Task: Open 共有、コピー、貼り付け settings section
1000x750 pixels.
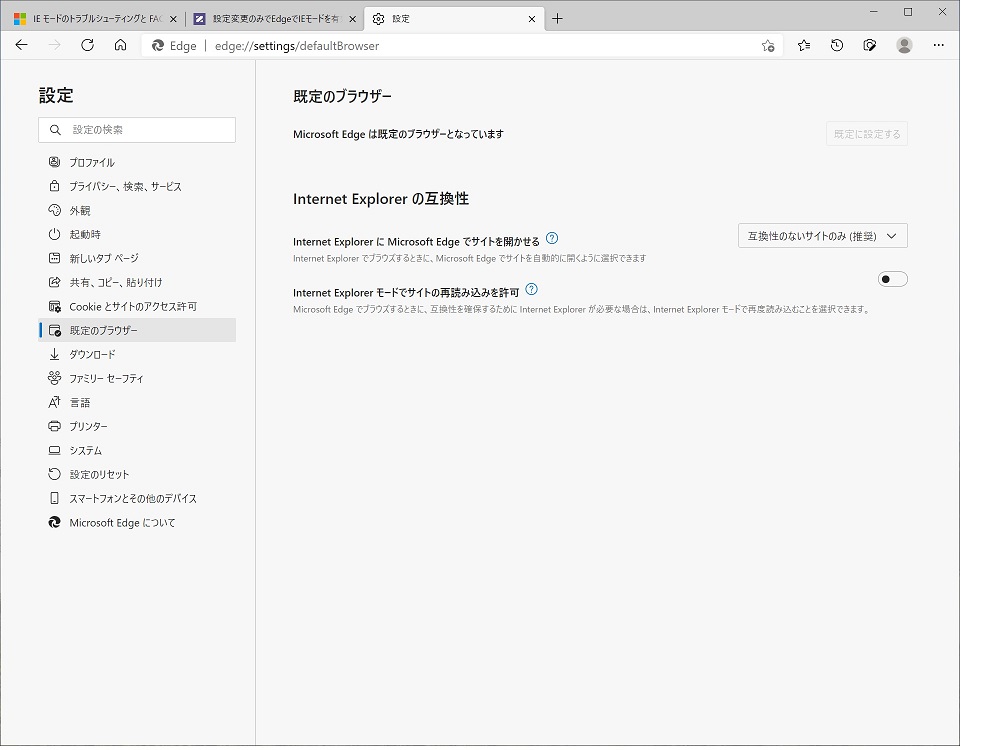Action: (137, 283)
